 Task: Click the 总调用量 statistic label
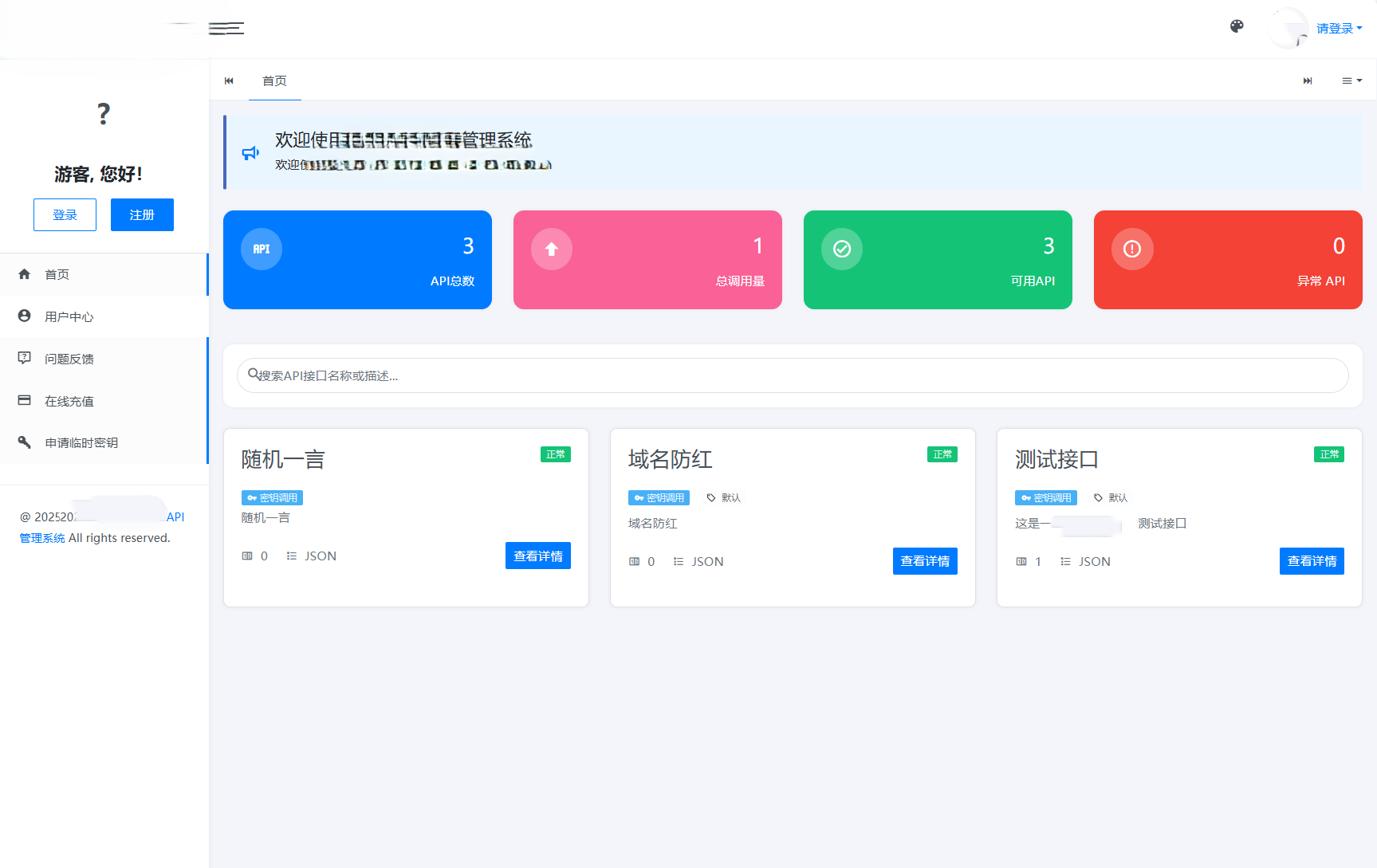pyautogui.click(x=740, y=281)
